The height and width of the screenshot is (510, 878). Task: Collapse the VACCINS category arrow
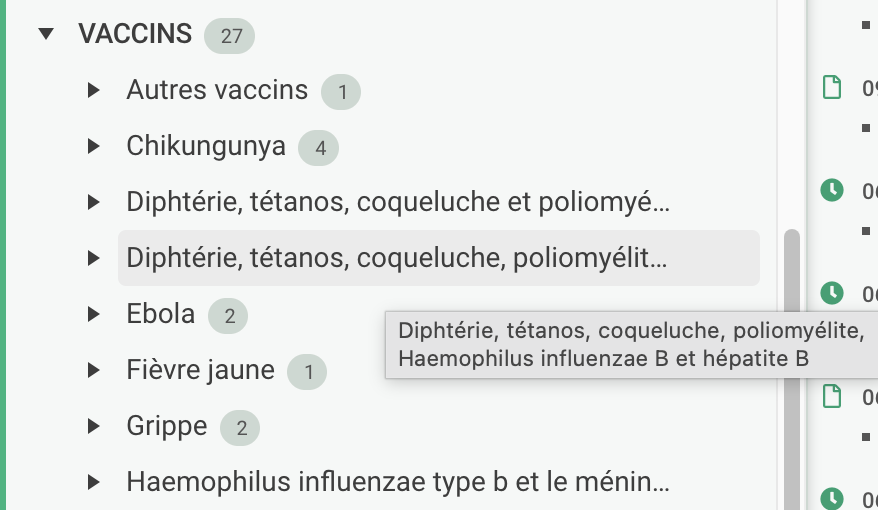[45, 34]
